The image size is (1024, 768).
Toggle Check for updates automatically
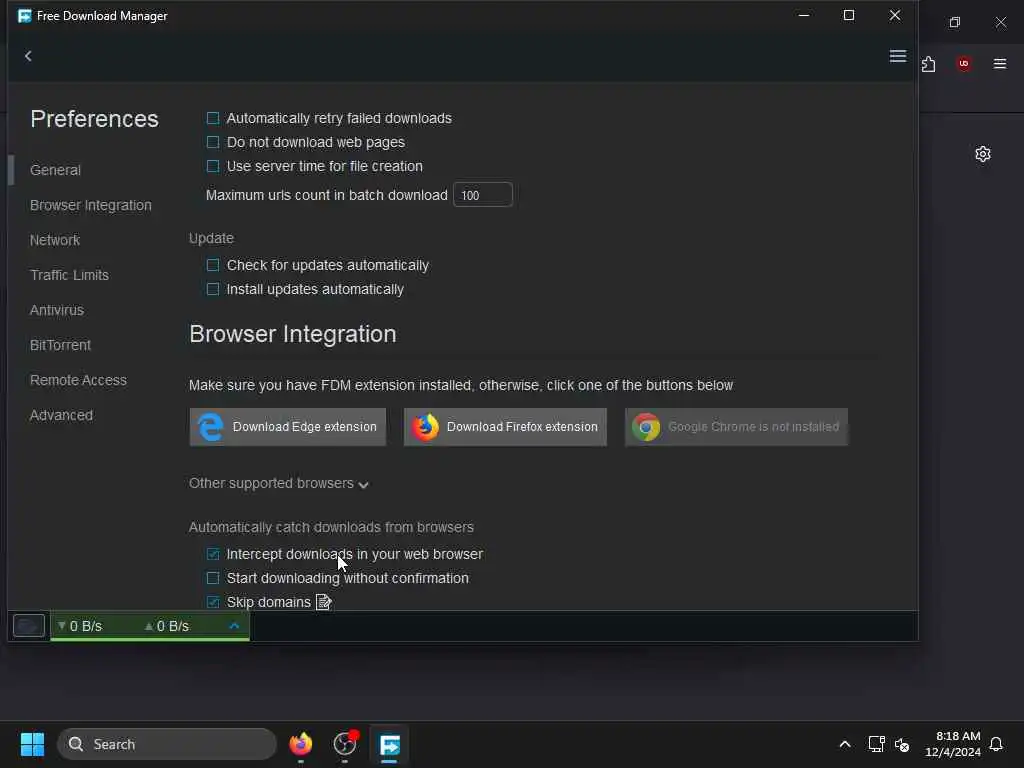[213, 265]
